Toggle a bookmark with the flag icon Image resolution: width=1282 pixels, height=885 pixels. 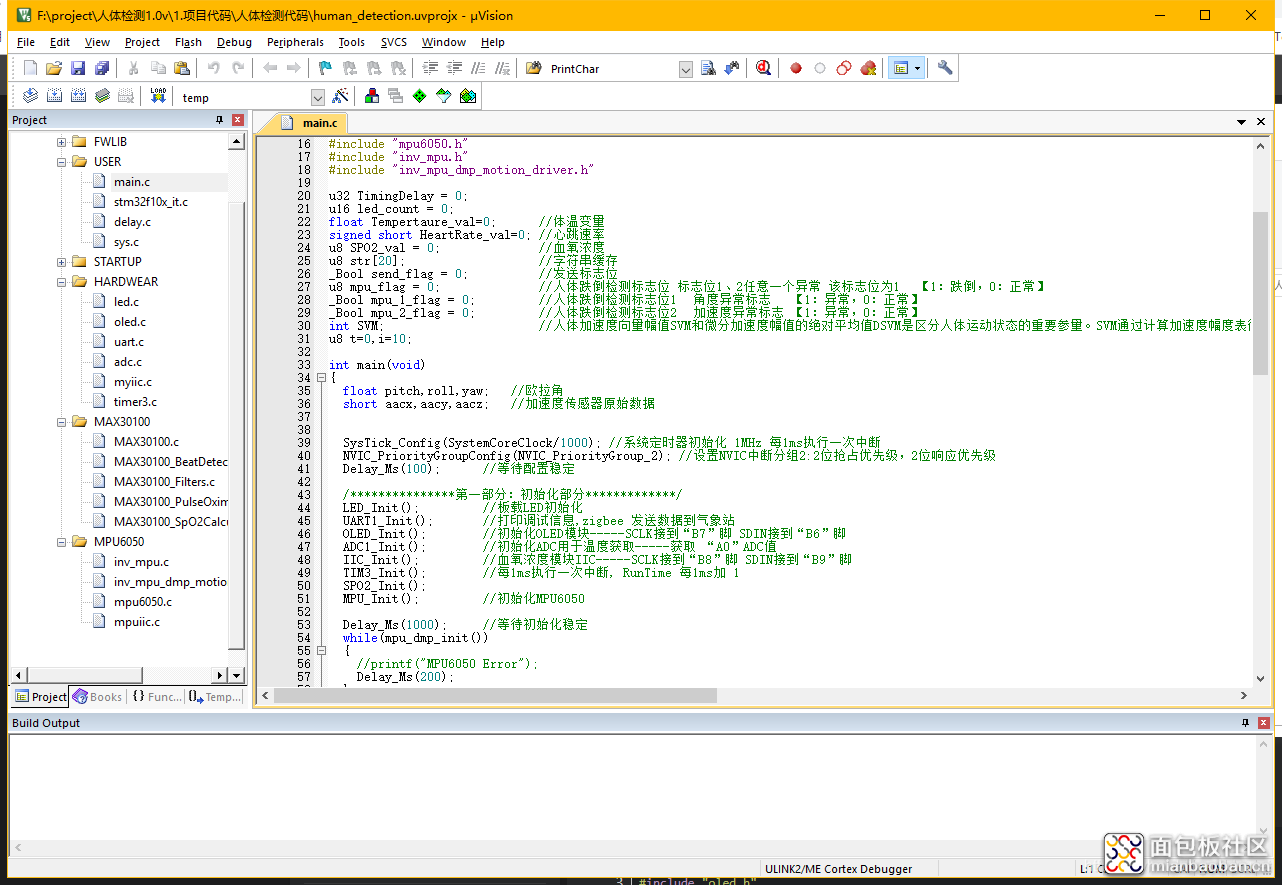click(325, 68)
